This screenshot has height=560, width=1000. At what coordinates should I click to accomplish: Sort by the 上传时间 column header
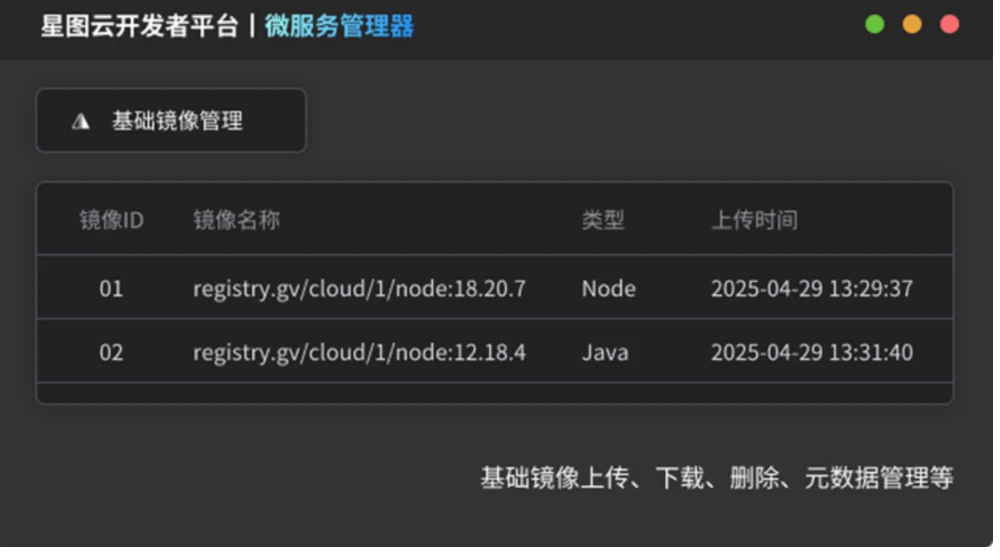[754, 220]
